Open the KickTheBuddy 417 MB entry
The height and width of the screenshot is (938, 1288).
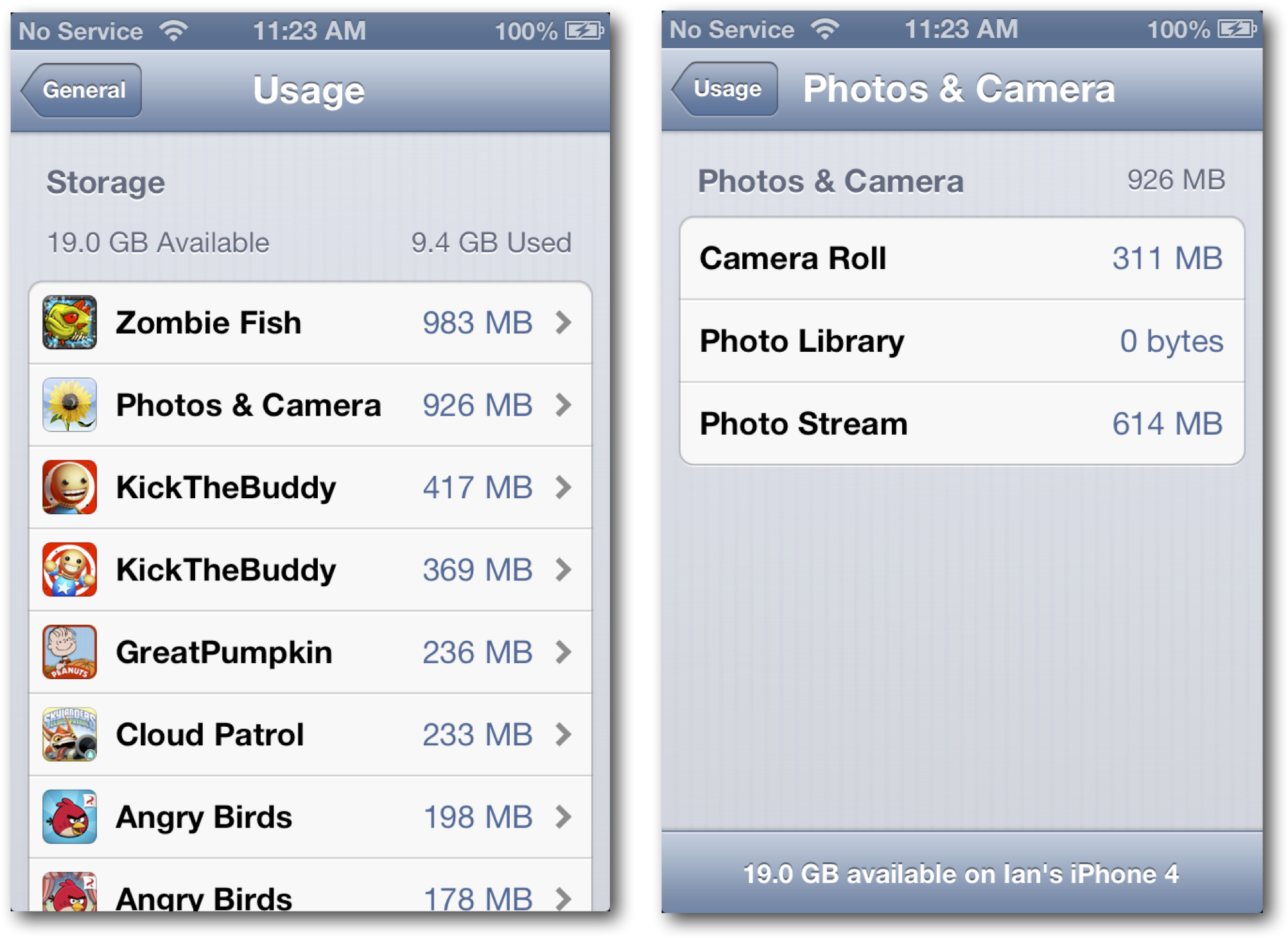point(310,487)
